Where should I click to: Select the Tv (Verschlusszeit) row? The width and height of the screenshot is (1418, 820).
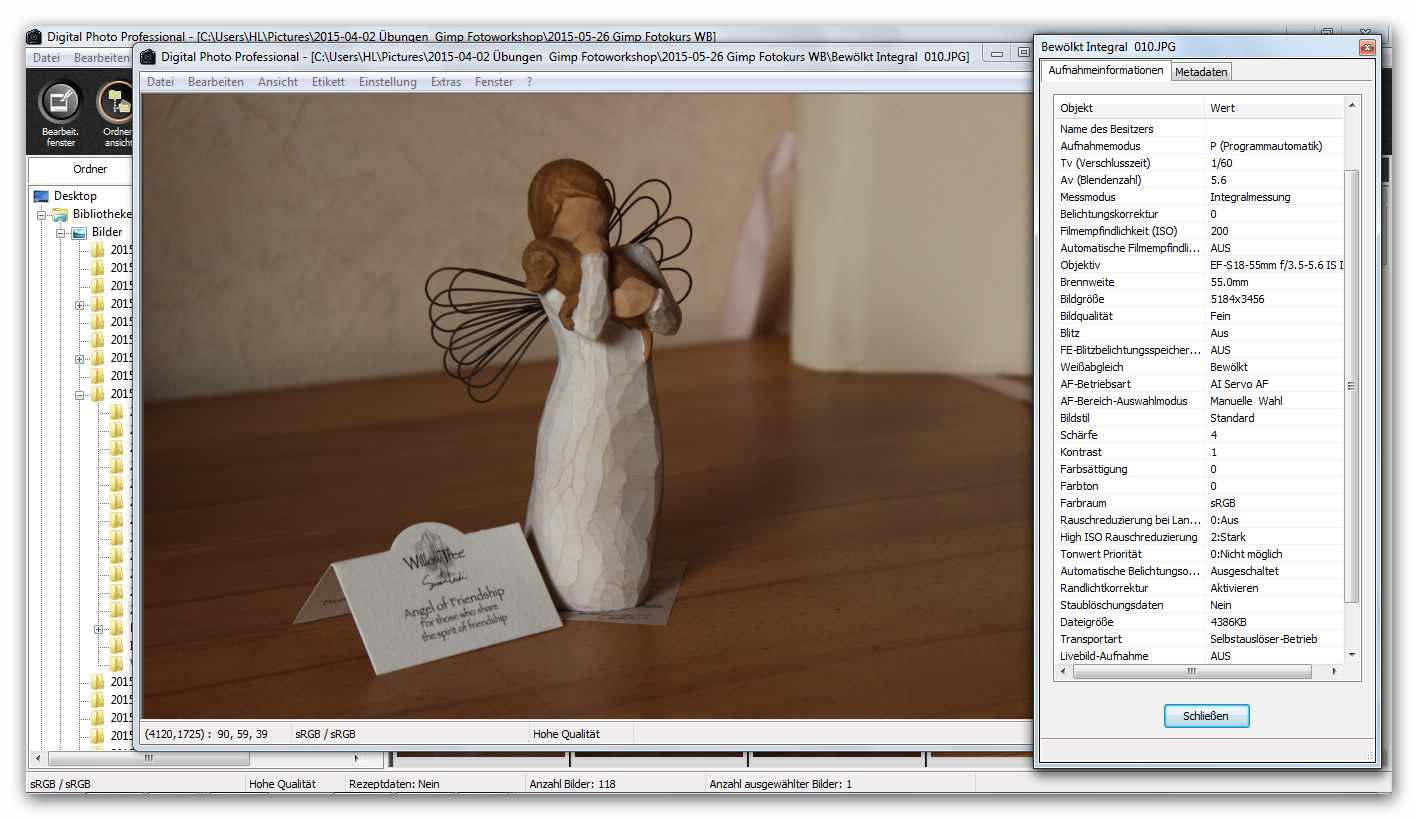[x=1200, y=163]
